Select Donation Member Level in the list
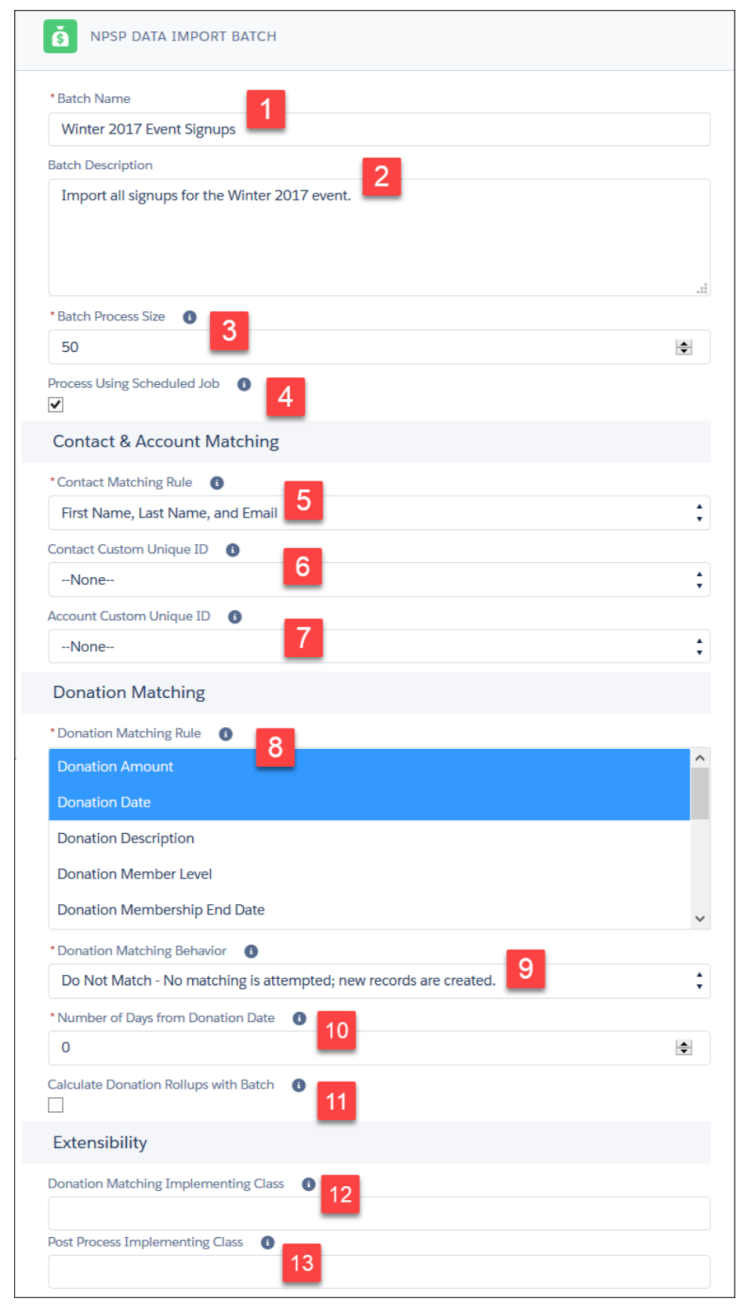This screenshot has width=750, height=1313. coord(369,875)
